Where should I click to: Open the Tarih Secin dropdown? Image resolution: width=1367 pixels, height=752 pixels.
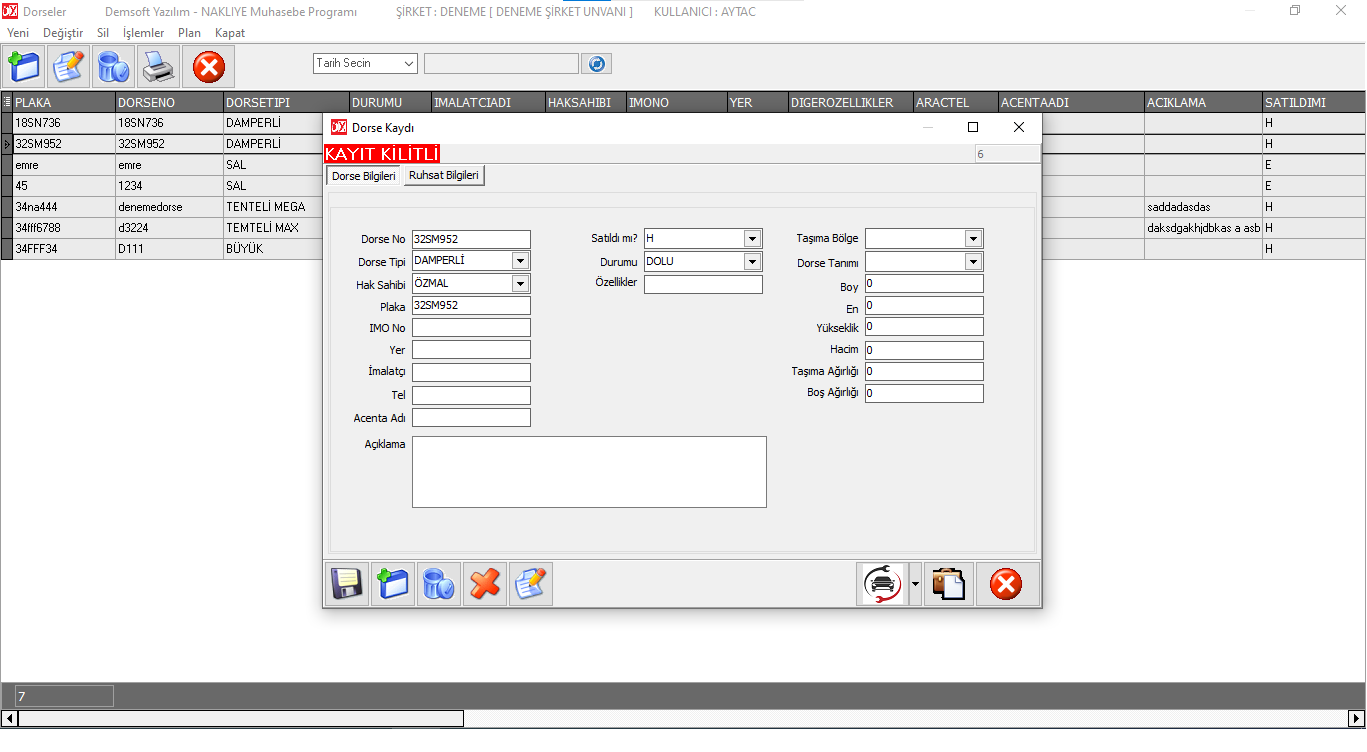(x=408, y=64)
